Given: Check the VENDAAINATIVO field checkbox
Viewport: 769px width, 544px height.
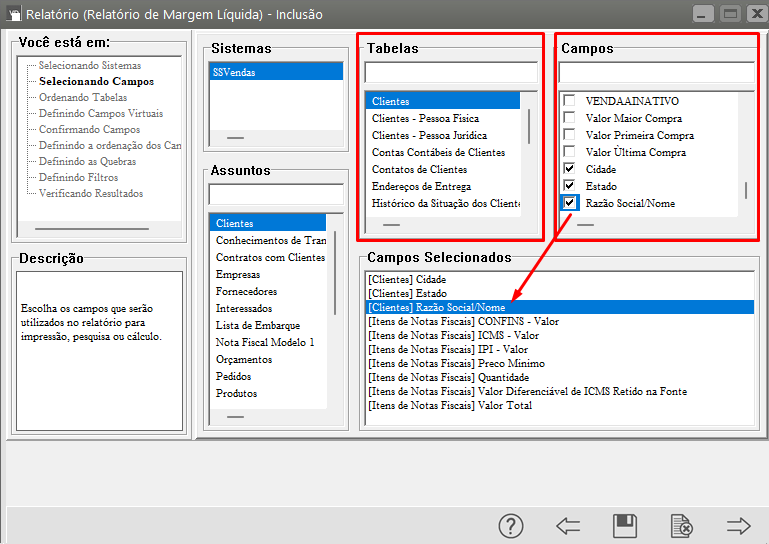Looking at the screenshot, I should pos(570,101).
